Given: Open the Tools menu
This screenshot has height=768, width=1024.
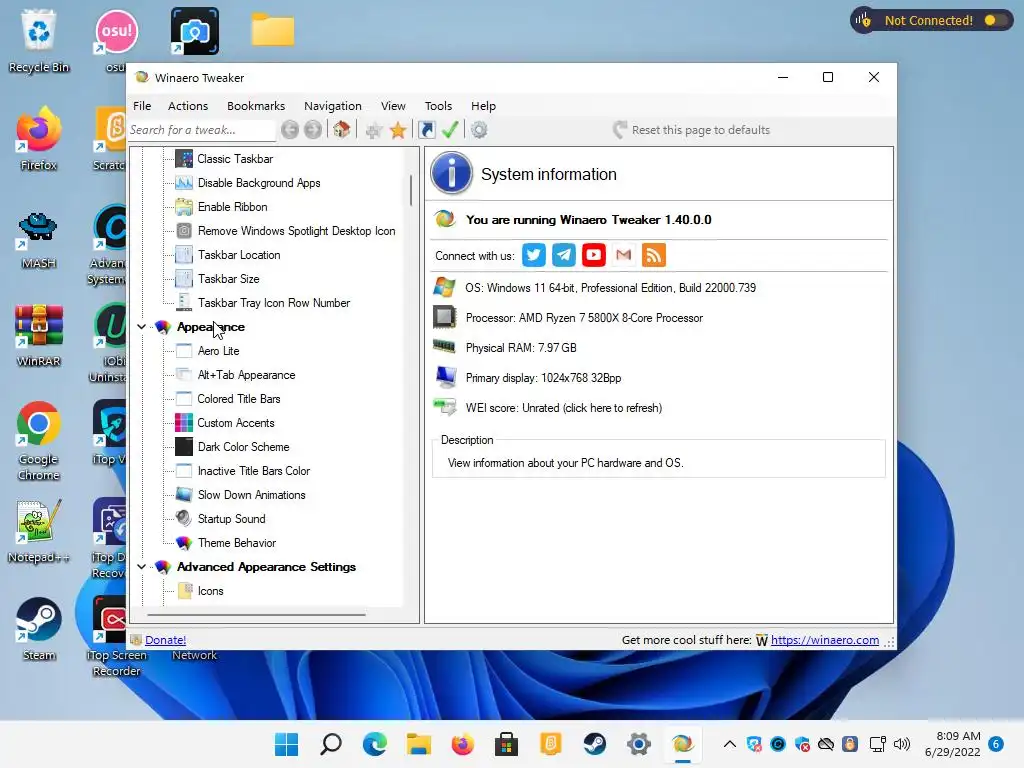Looking at the screenshot, I should (438, 106).
